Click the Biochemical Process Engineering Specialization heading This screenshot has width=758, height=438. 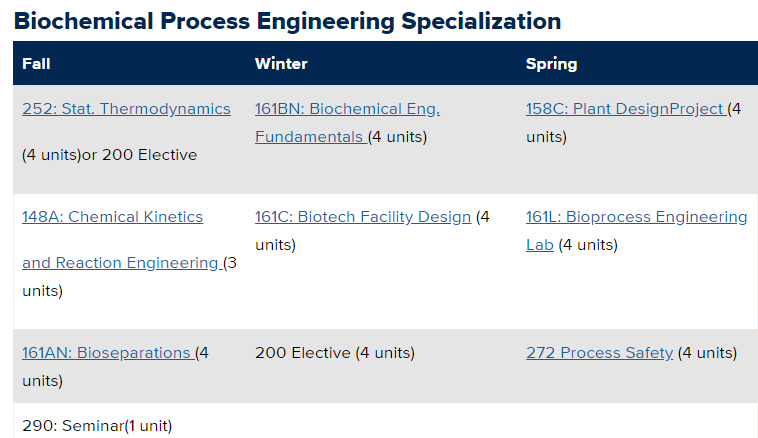click(287, 20)
